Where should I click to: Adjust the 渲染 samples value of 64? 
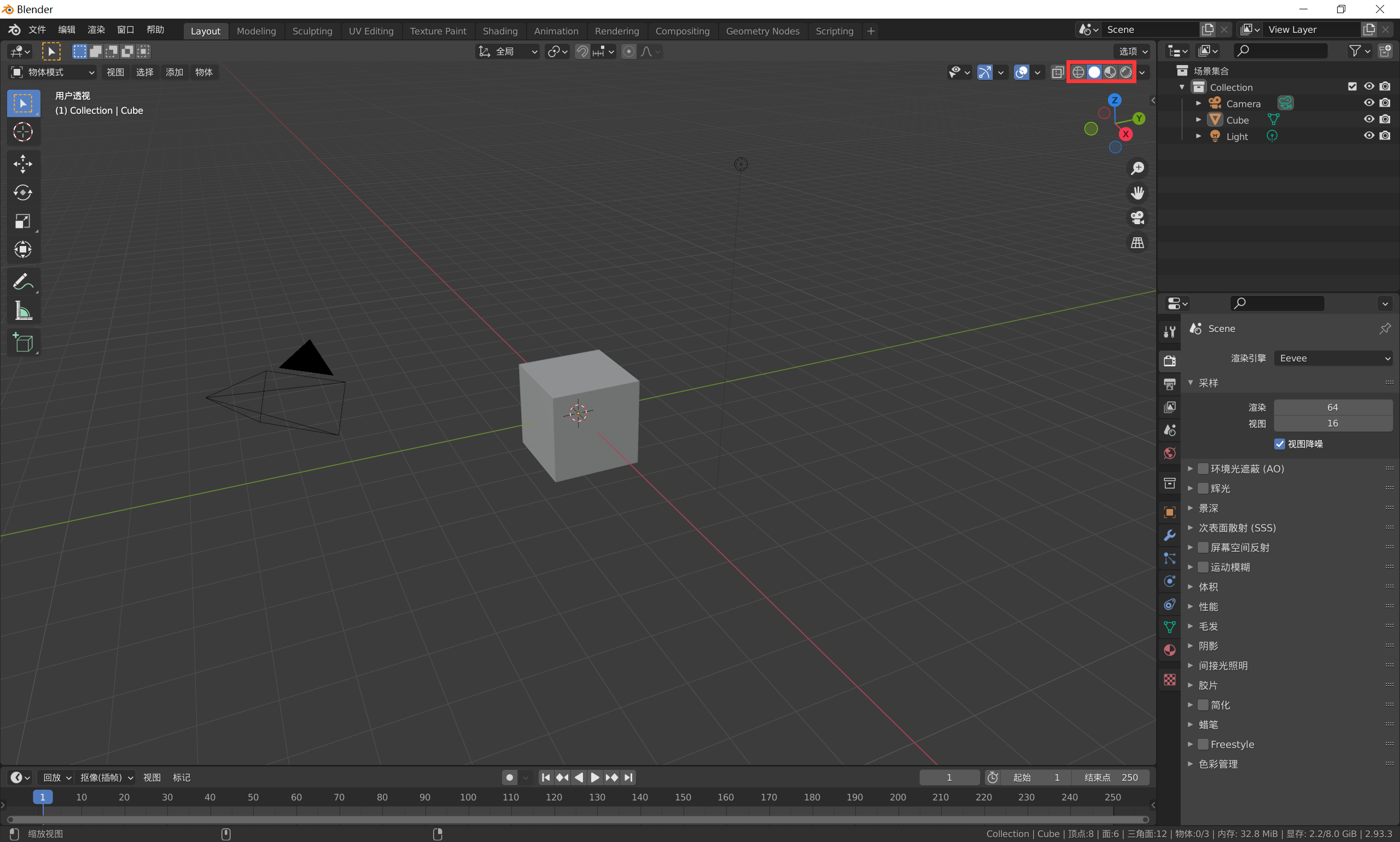click(1333, 407)
